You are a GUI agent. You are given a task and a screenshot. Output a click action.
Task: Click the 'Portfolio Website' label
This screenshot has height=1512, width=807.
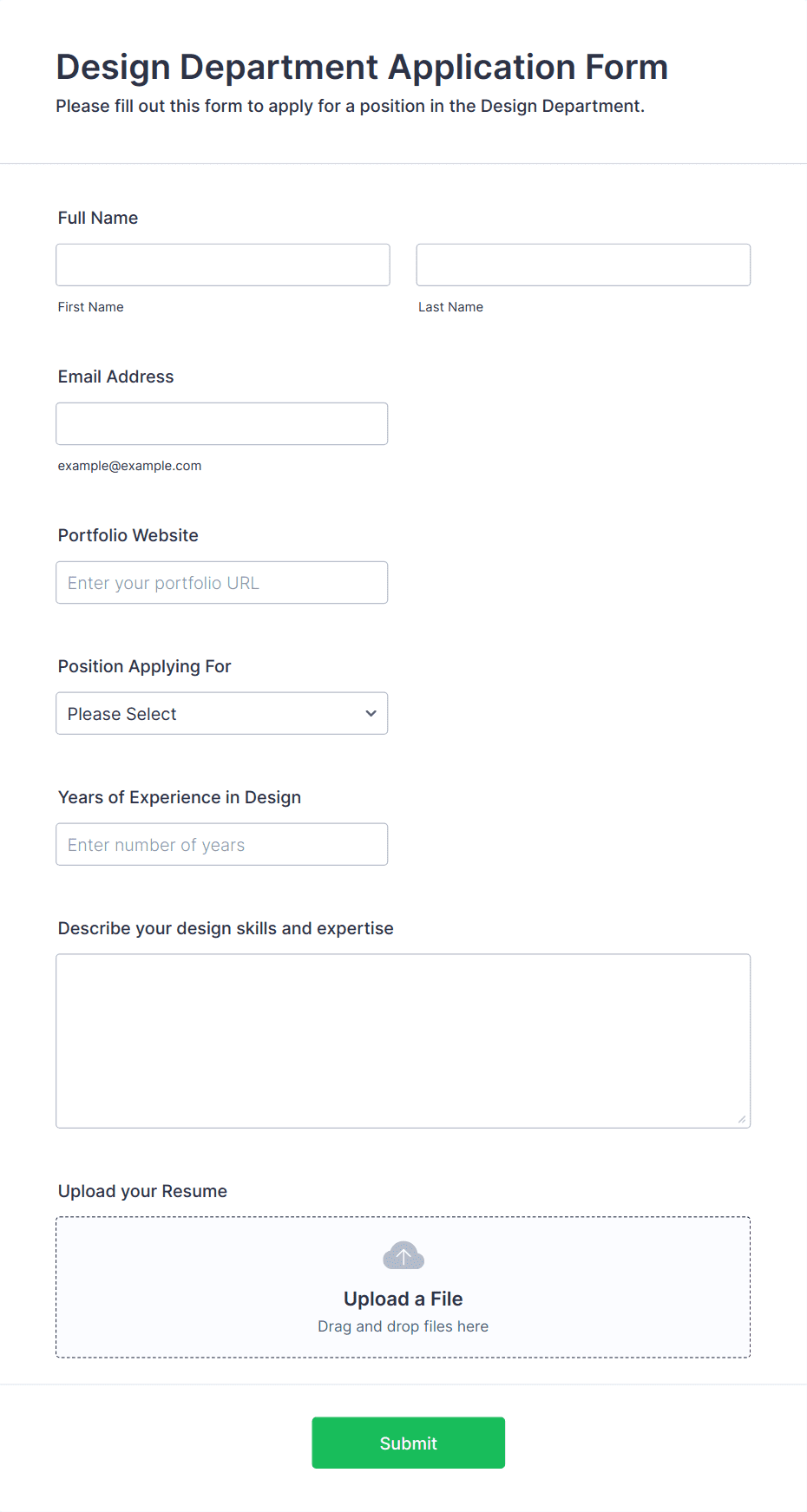click(x=128, y=535)
